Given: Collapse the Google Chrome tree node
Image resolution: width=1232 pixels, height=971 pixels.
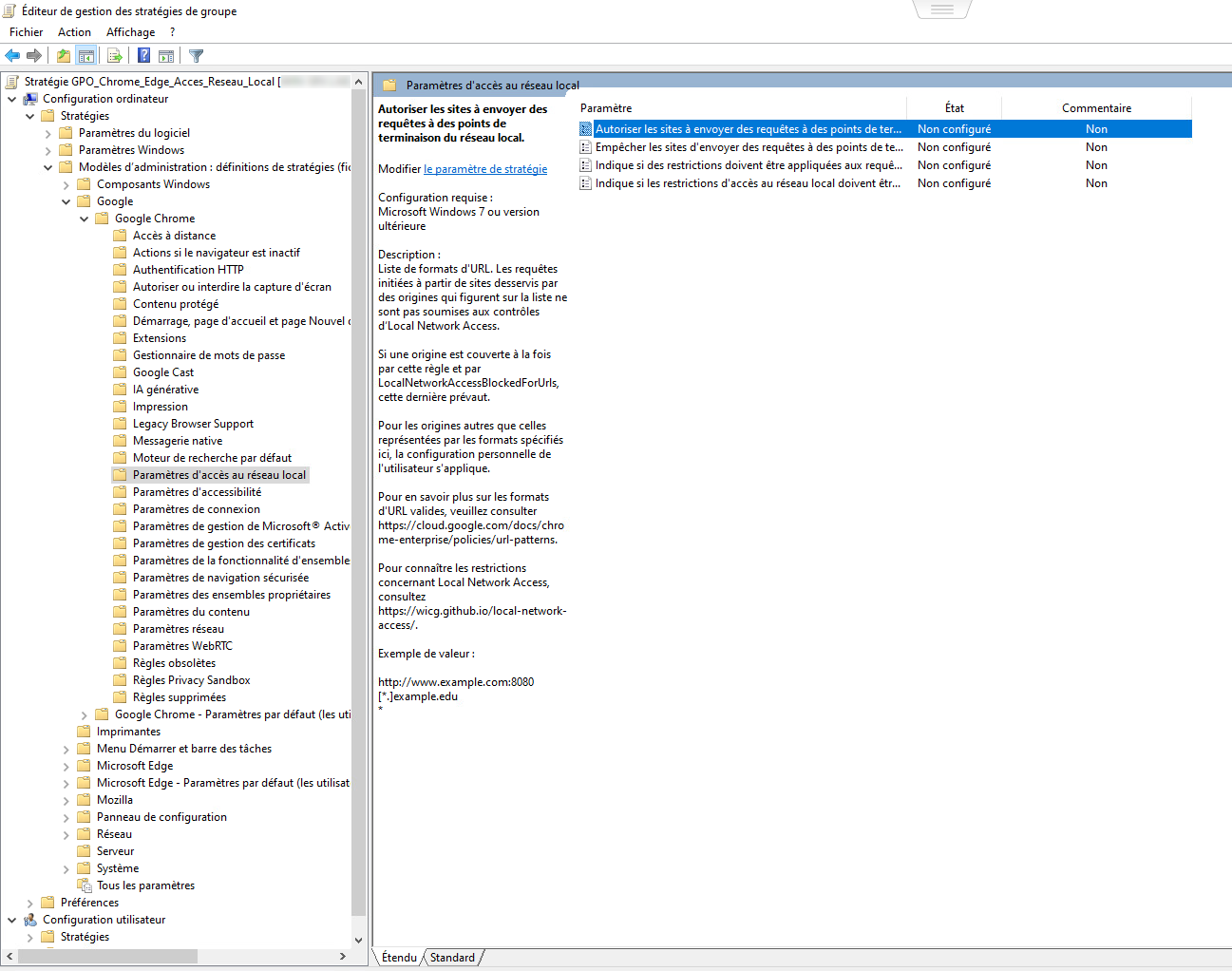Looking at the screenshot, I should [x=85, y=219].
